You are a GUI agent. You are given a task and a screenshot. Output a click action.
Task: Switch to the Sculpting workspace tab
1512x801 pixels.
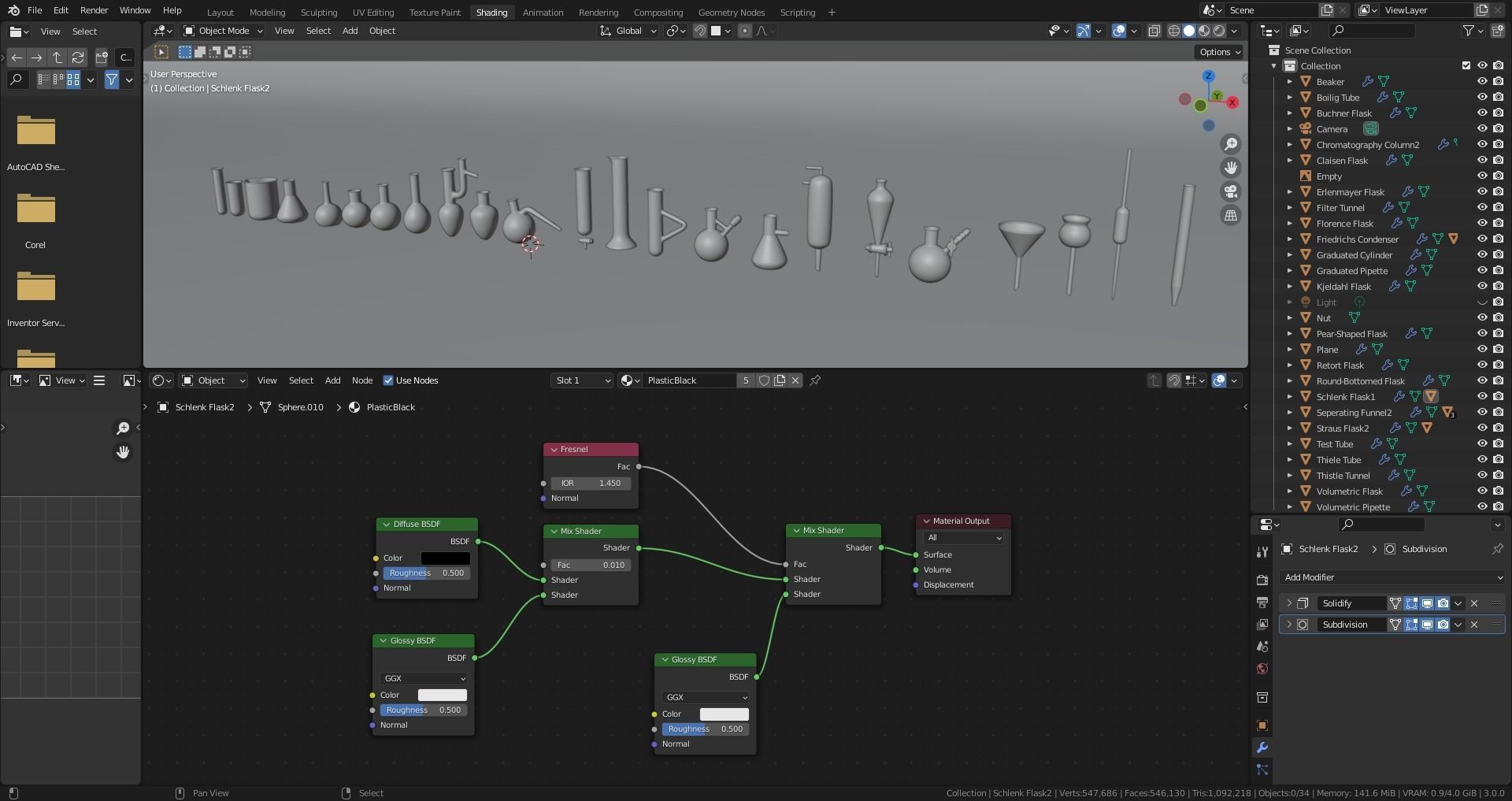point(318,12)
